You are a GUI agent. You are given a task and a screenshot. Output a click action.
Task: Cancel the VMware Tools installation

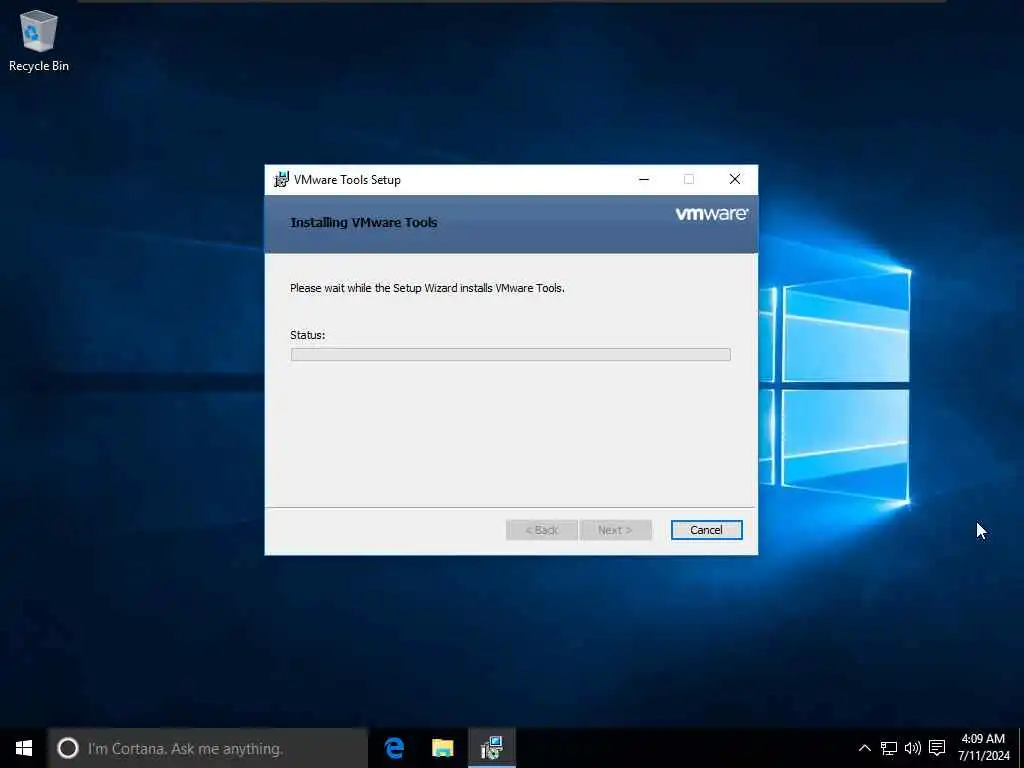tap(706, 530)
